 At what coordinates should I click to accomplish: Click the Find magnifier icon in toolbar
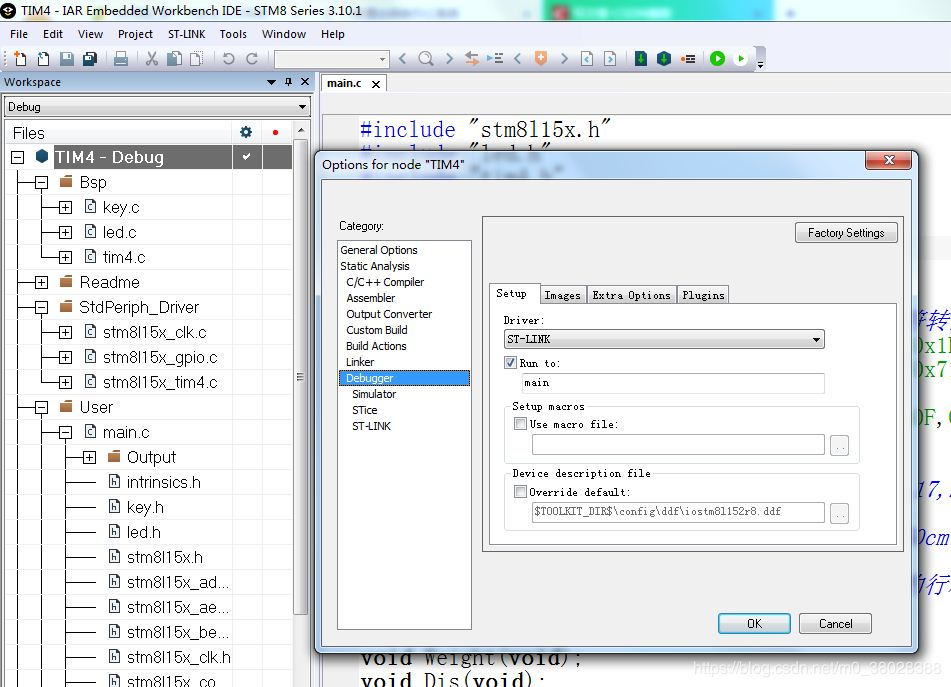(426, 59)
